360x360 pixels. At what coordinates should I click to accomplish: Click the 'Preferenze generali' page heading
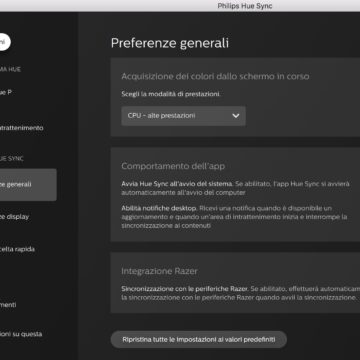(x=170, y=43)
